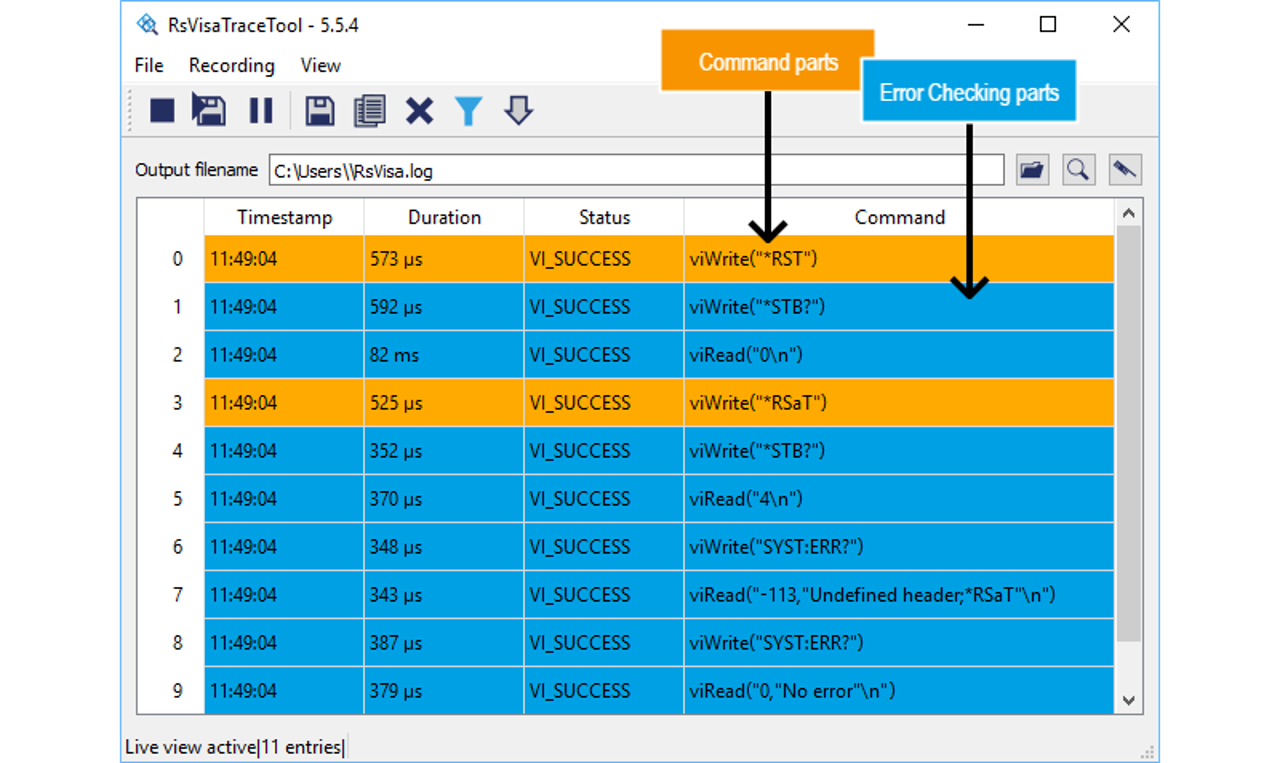
Task: Select the 573 µs duration cell
Action: [x=444, y=259]
